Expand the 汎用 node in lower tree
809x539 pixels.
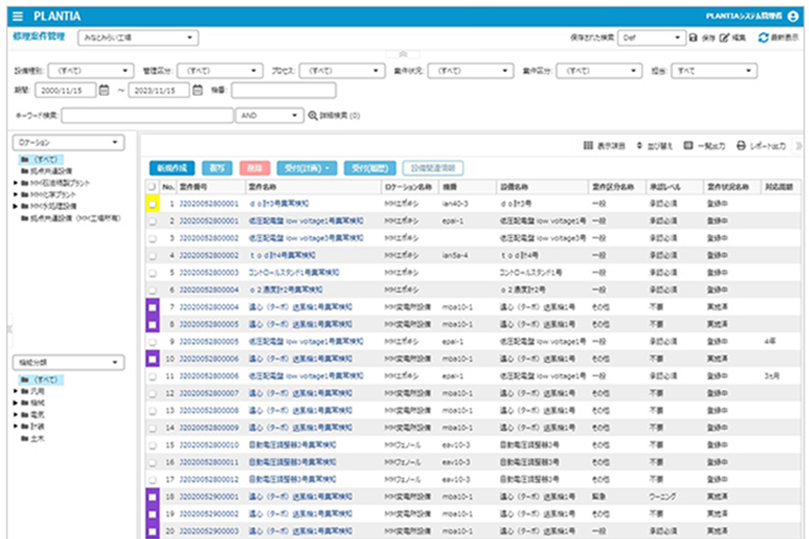click(x=15, y=391)
